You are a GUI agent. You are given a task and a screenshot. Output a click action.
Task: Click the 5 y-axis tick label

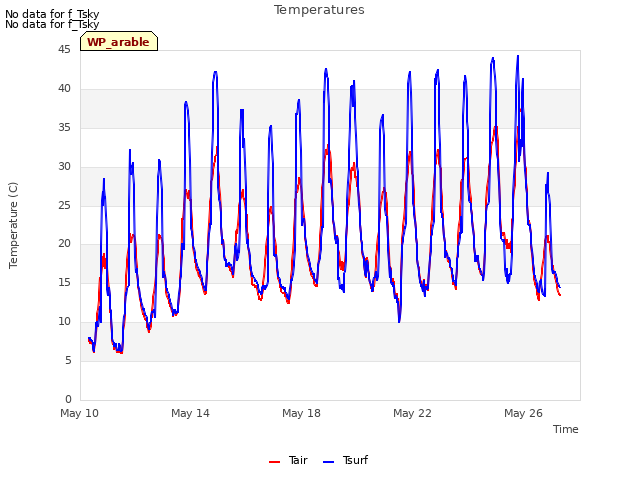(68, 360)
